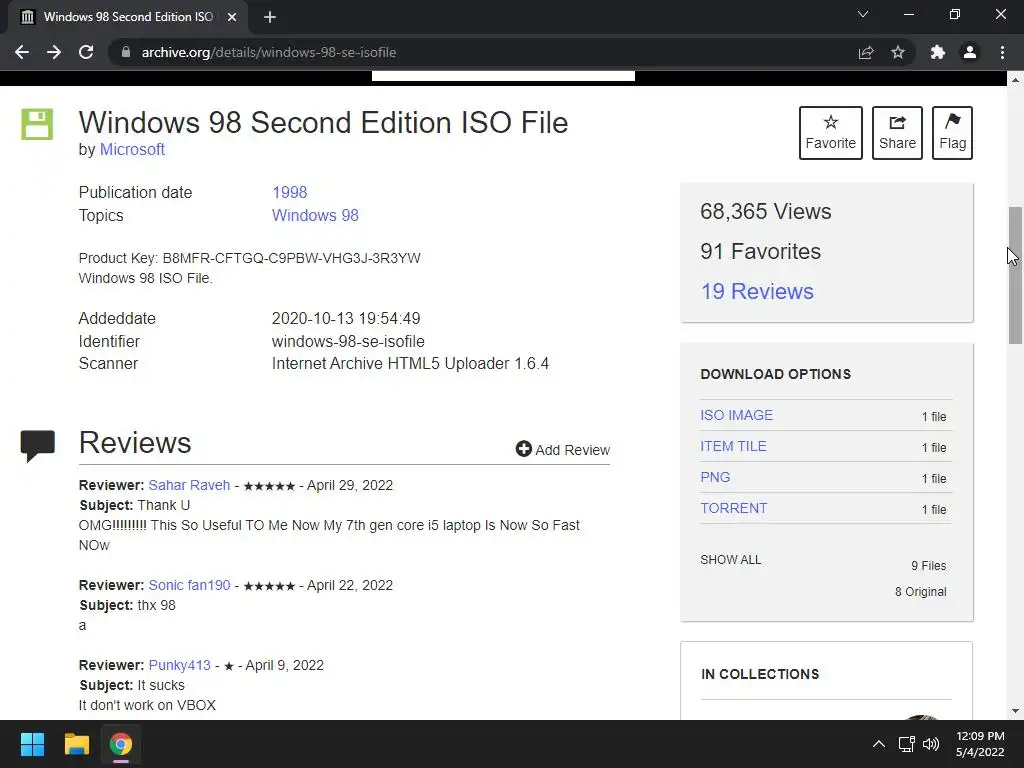This screenshot has height=768, width=1024.
Task: Click the Internet Archive HTML5 Uploader scanner value
Action: pos(410,364)
